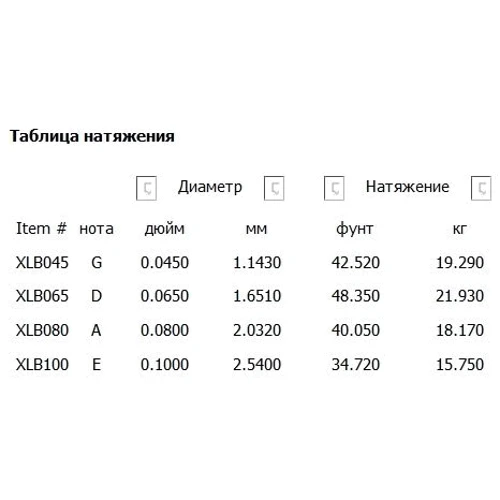This screenshot has width=500, height=500.
Task: Click the дюйм column header
Action: tap(165, 229)
